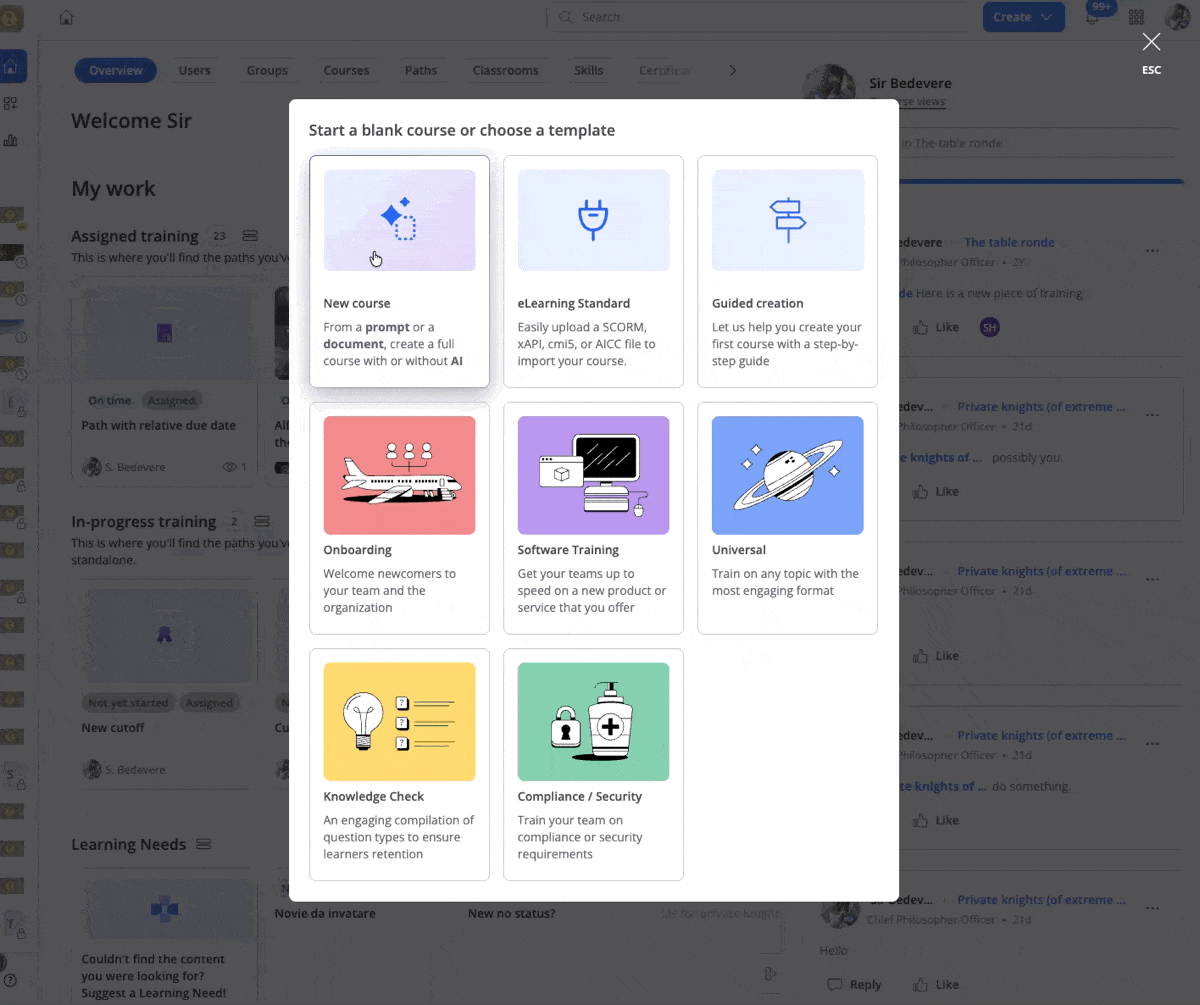This screenshot has width=1200, height=1005.
Task: Switch to the Overview tab
Action: pos(116,70)
